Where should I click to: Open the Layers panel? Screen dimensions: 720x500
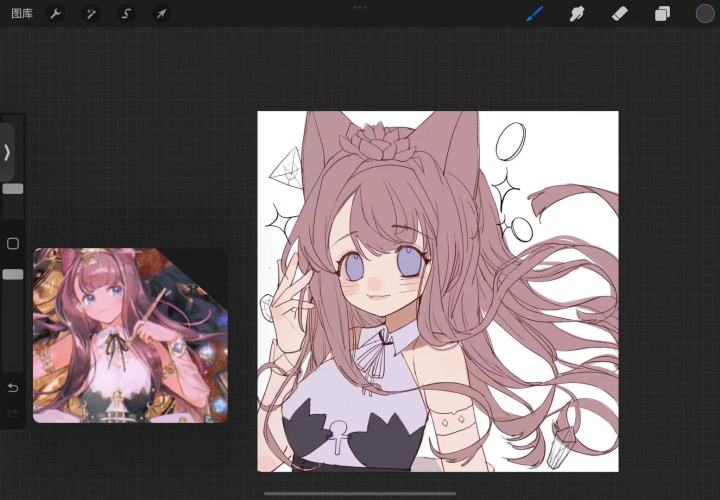(662, 14)
